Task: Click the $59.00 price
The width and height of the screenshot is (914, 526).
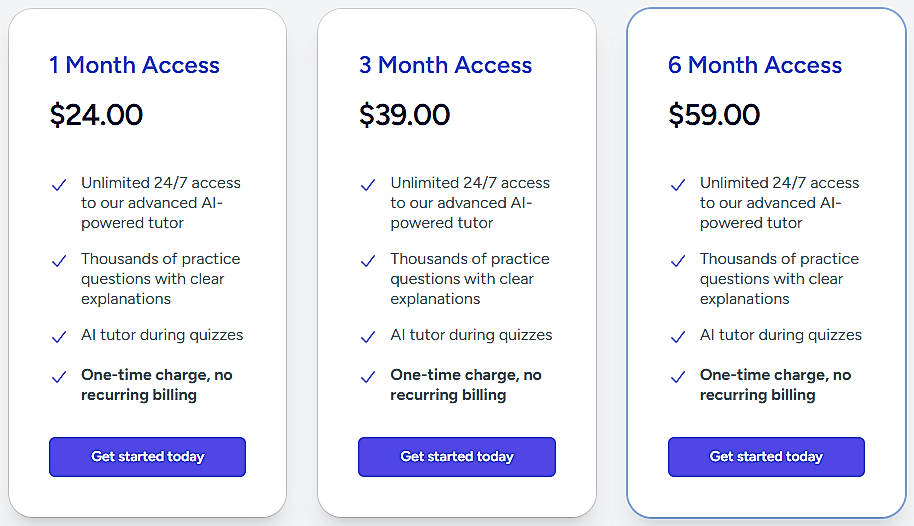Action: coord(714,115)
